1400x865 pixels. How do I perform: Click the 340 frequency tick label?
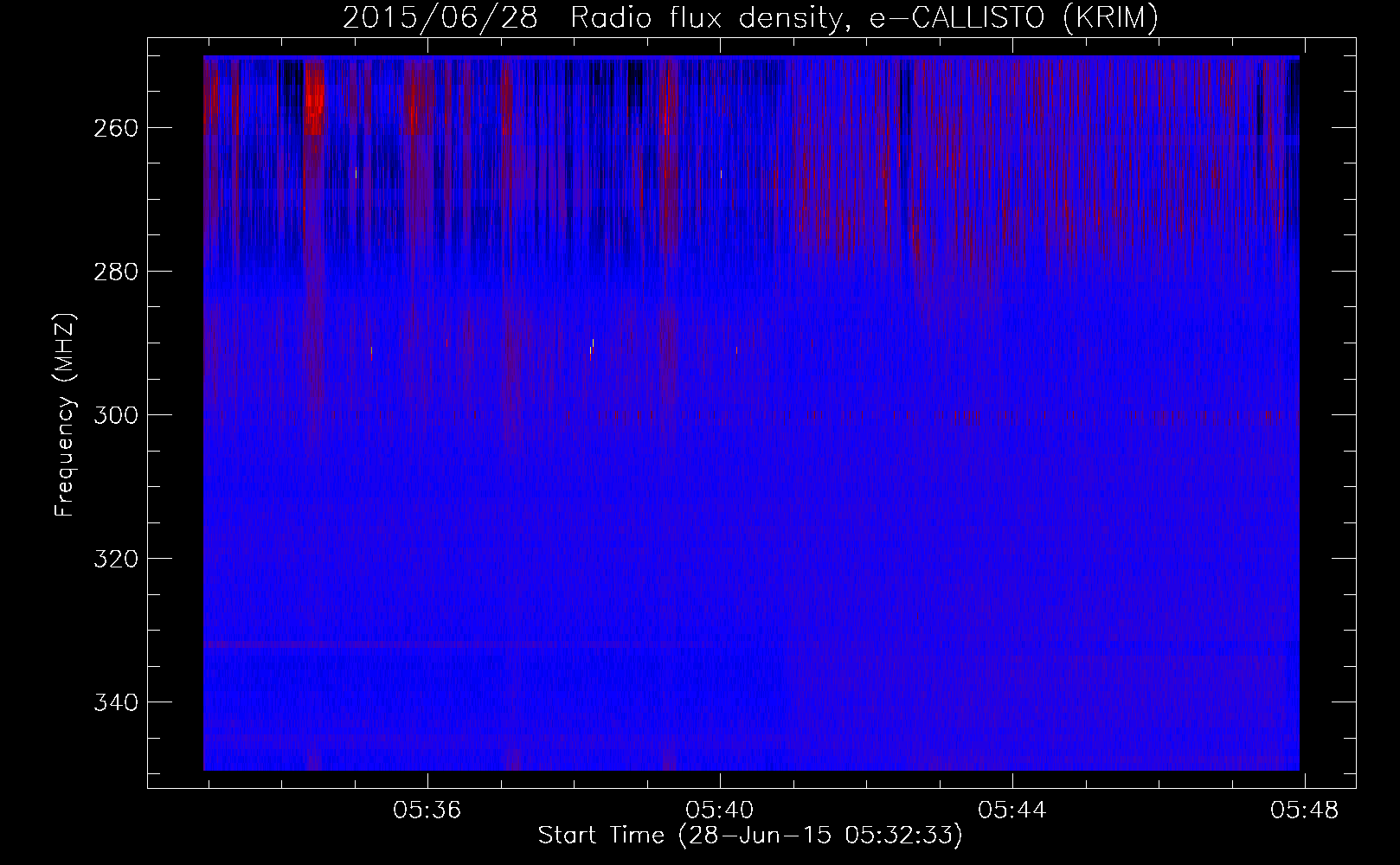click(x=115, y=702)
